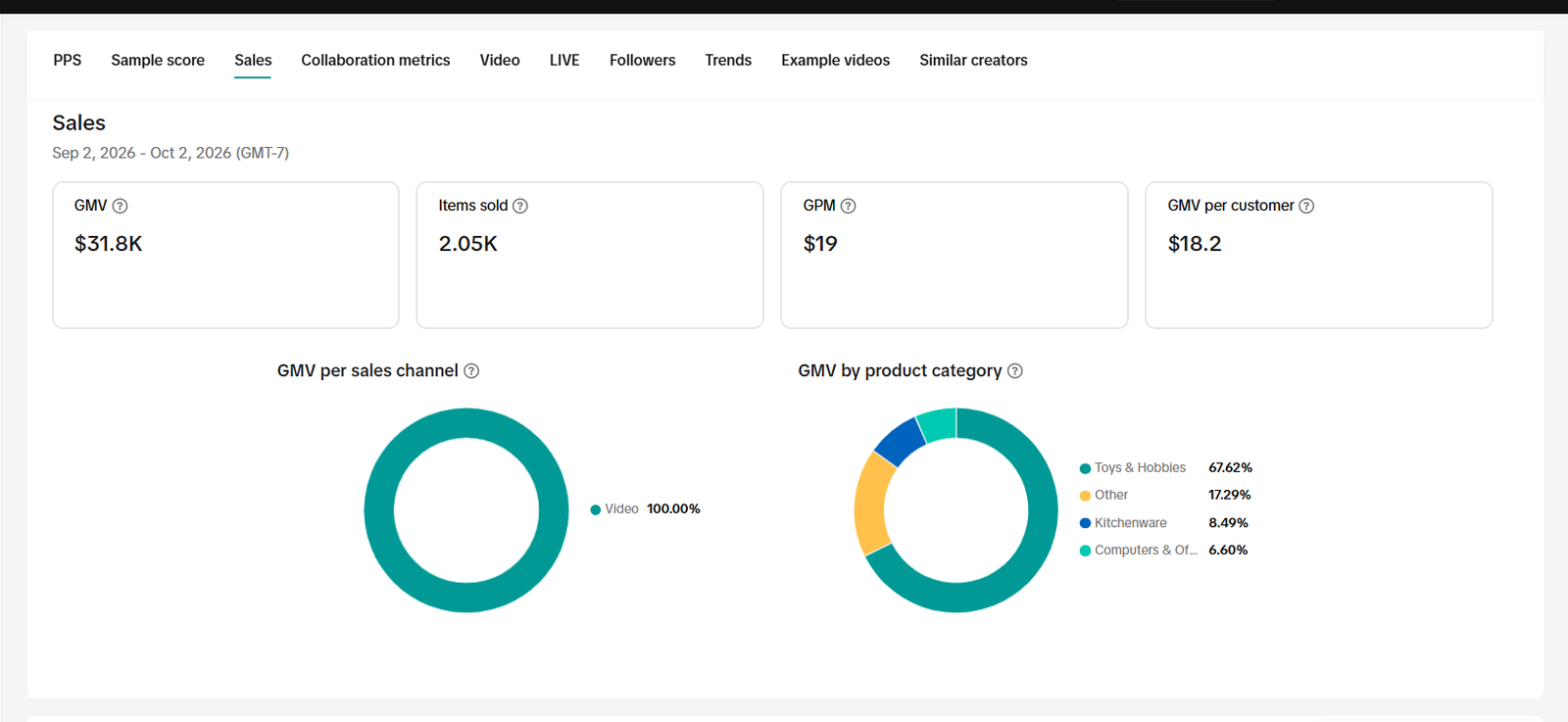Viewport: 1568px width, 722px height.
Task: Click the 8.49% percentage value
Action: point(1228,523)
